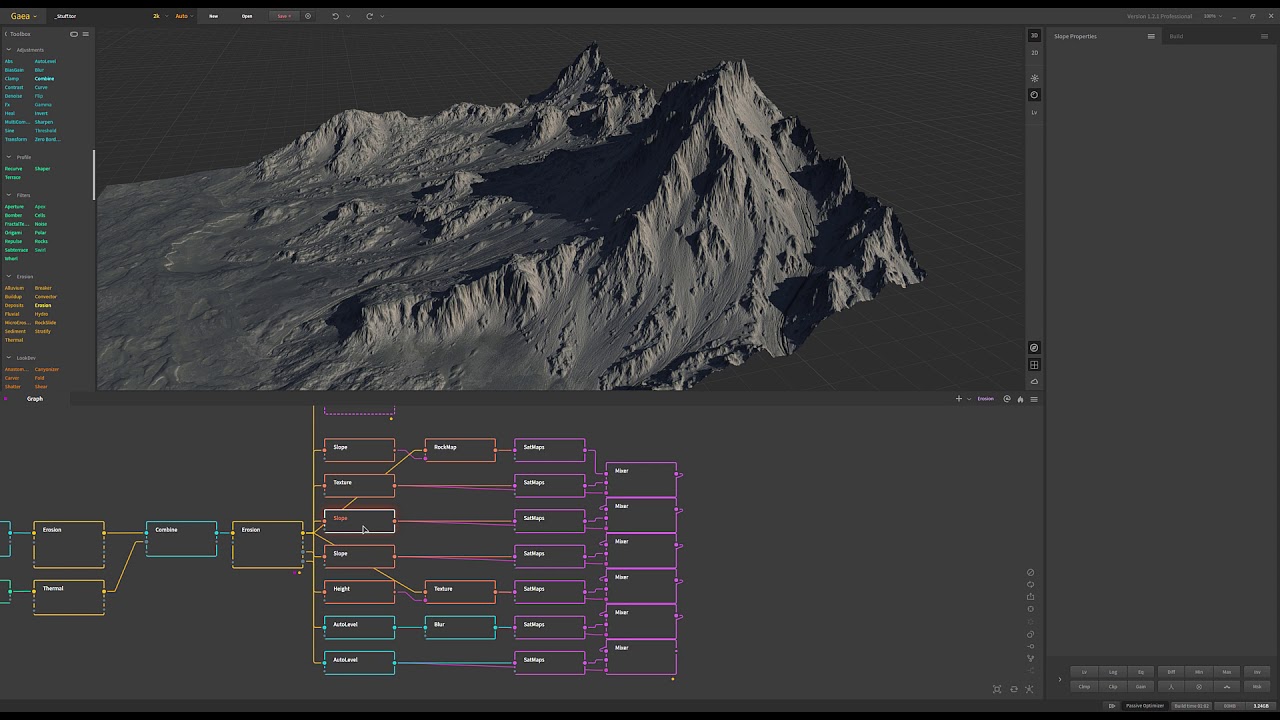The image size is (1280, 720).
Task: Select the Blur node in graph
Action: click(x=460, y=627)
